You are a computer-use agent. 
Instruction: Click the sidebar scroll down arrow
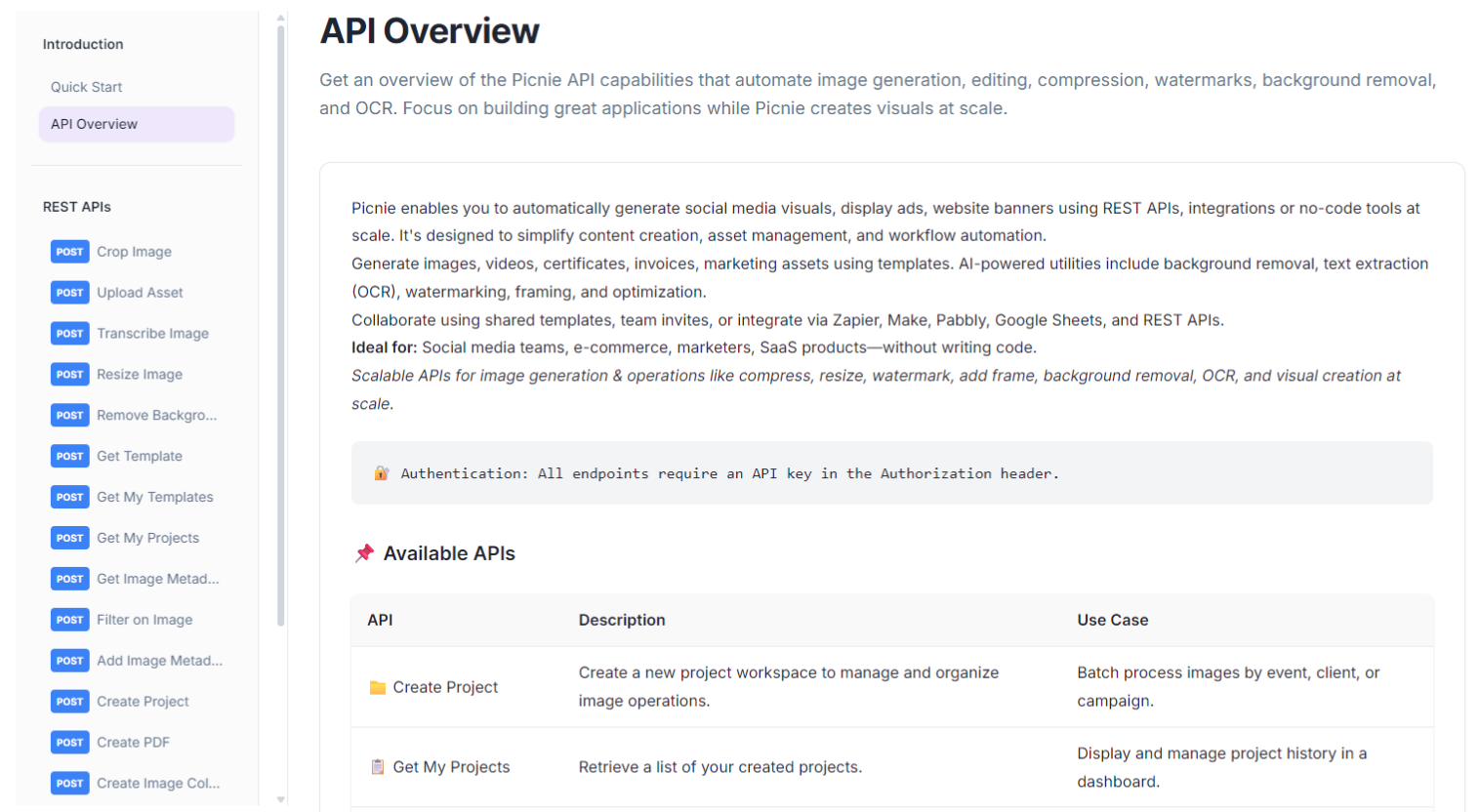pyautogui.click(x=281, y=799)
